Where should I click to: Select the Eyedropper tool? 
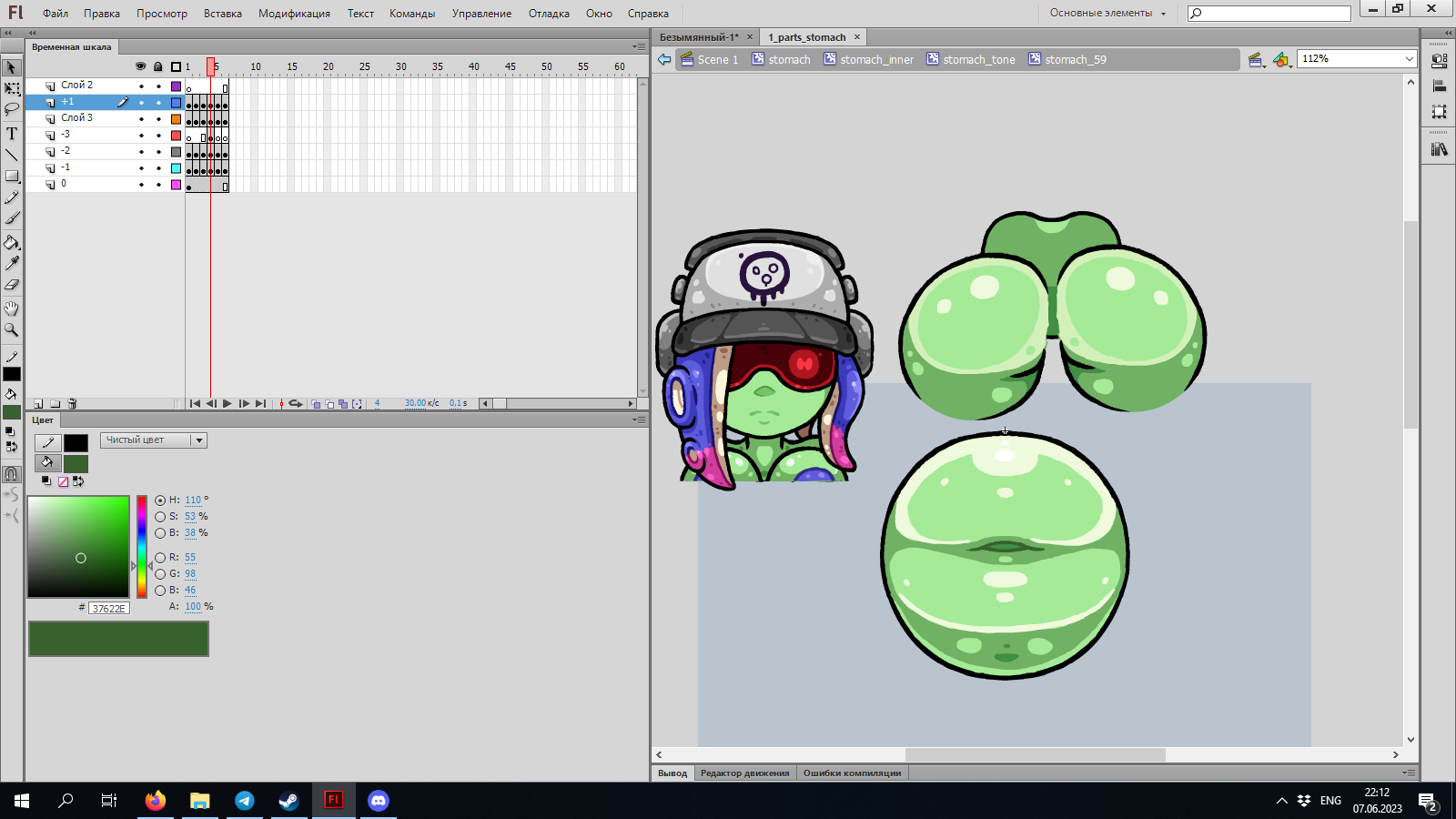12,264
